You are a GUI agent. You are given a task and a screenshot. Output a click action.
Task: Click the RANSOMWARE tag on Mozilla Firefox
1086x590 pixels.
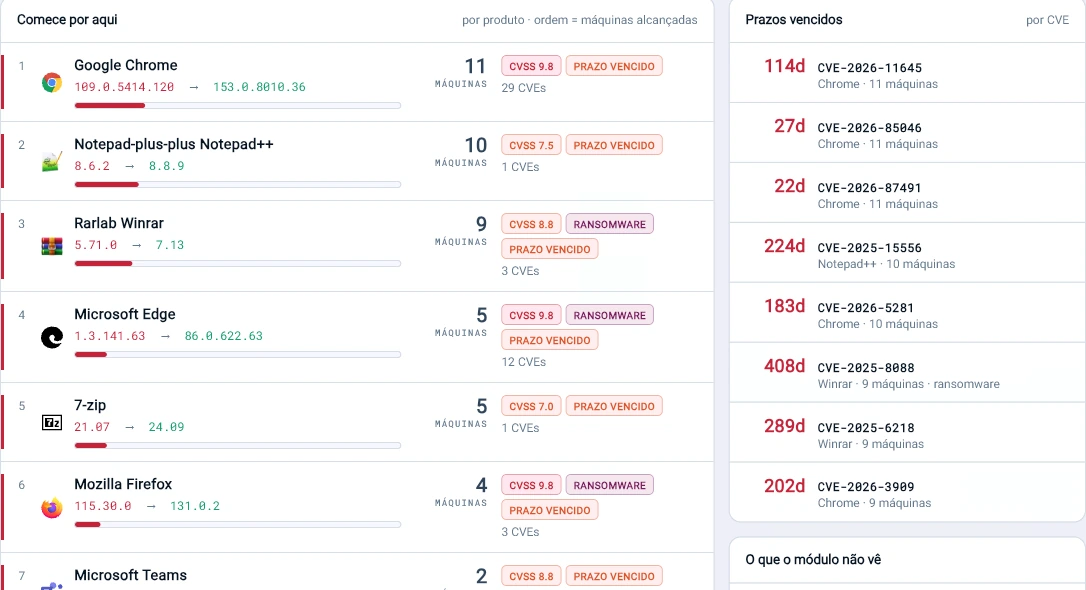609,485
